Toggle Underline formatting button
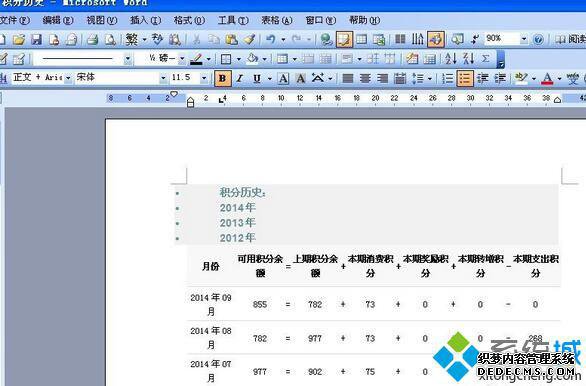586x386 pixels. 257,78
